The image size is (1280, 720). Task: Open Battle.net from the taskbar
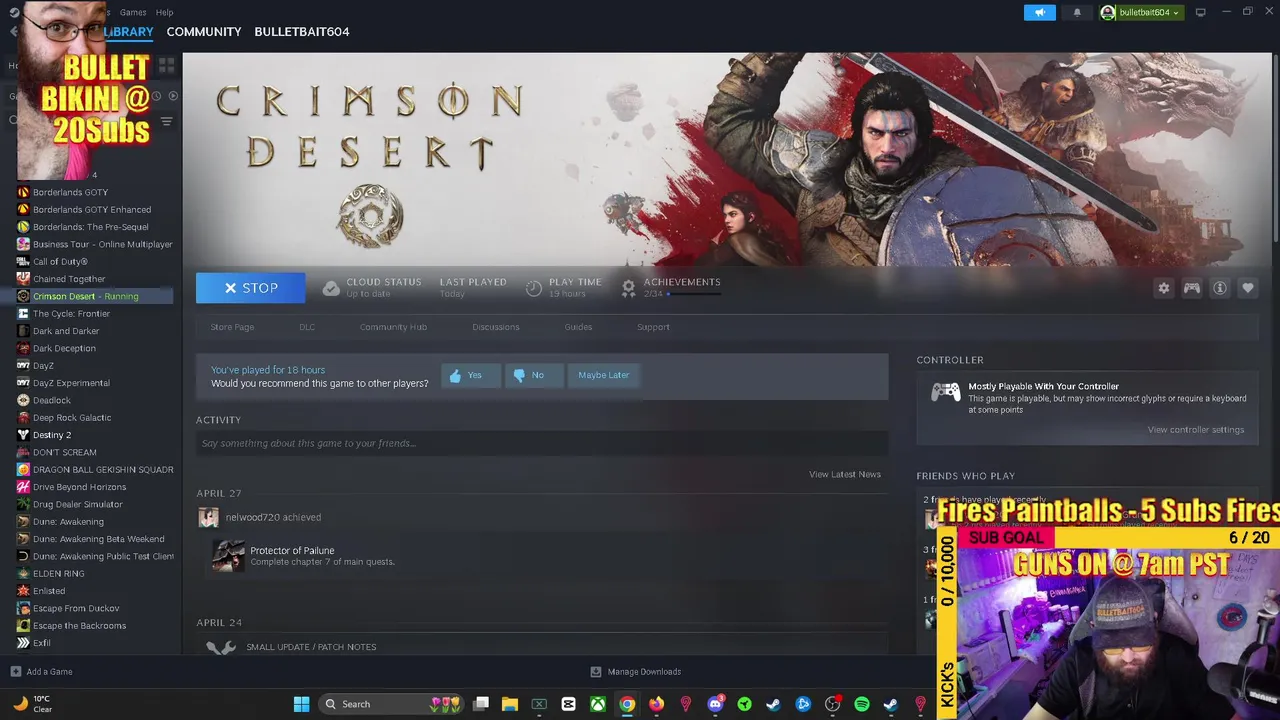pyautogui.click(x=803, y=704)
